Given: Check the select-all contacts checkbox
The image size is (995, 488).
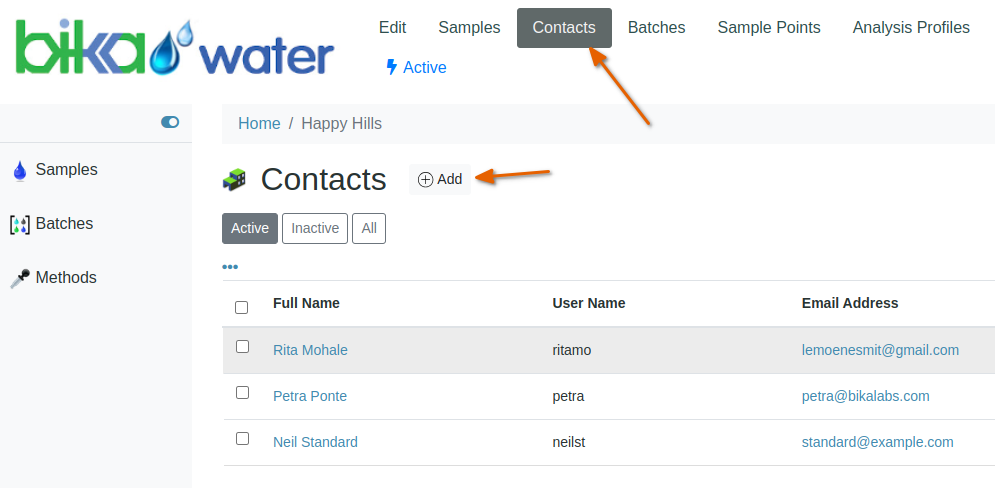Looking at the screenshot, I should pyautogui.click(x=241, y=307).
